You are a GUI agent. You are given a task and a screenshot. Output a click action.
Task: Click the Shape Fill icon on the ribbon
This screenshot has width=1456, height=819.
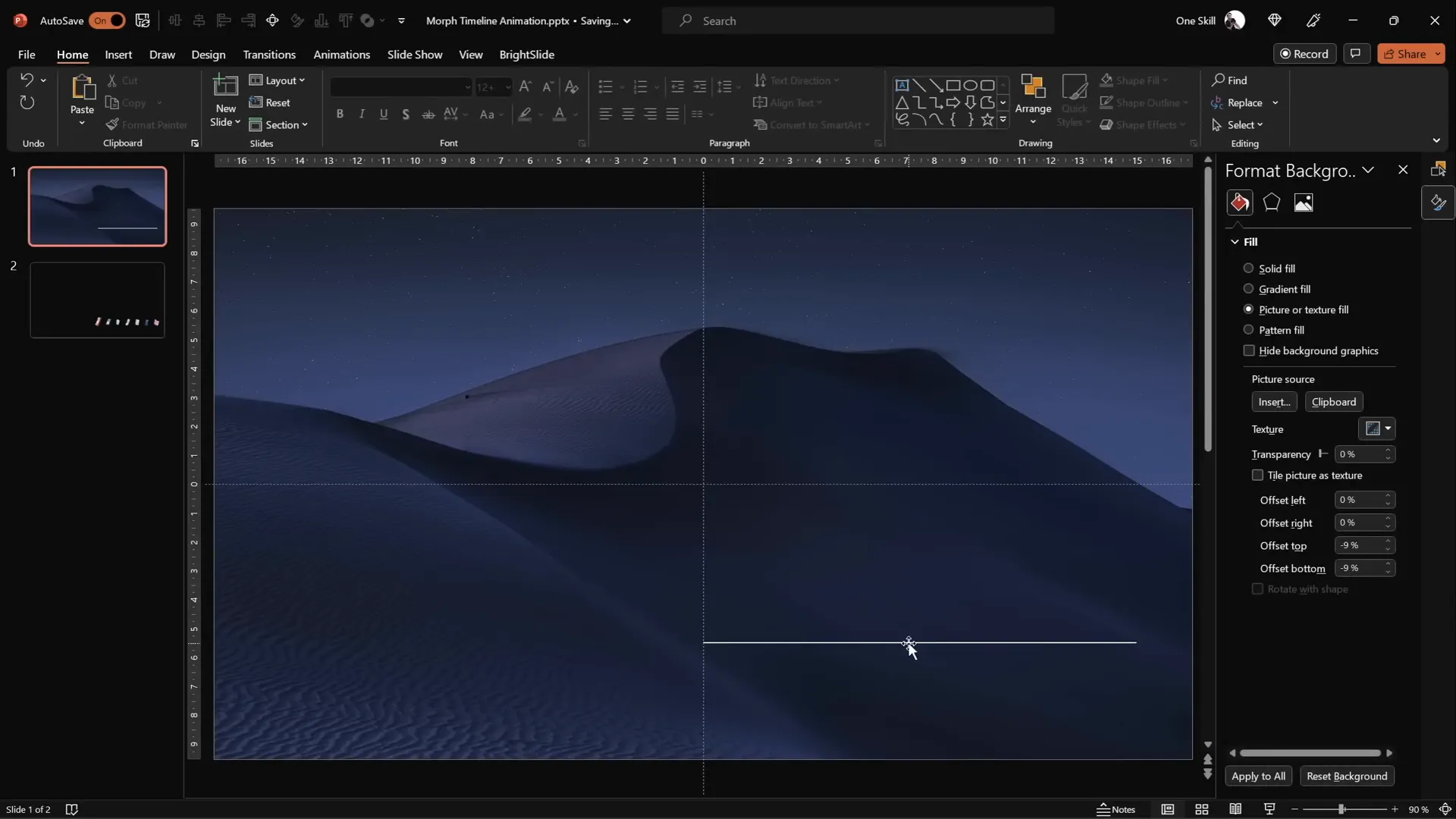pos(1108,80)
